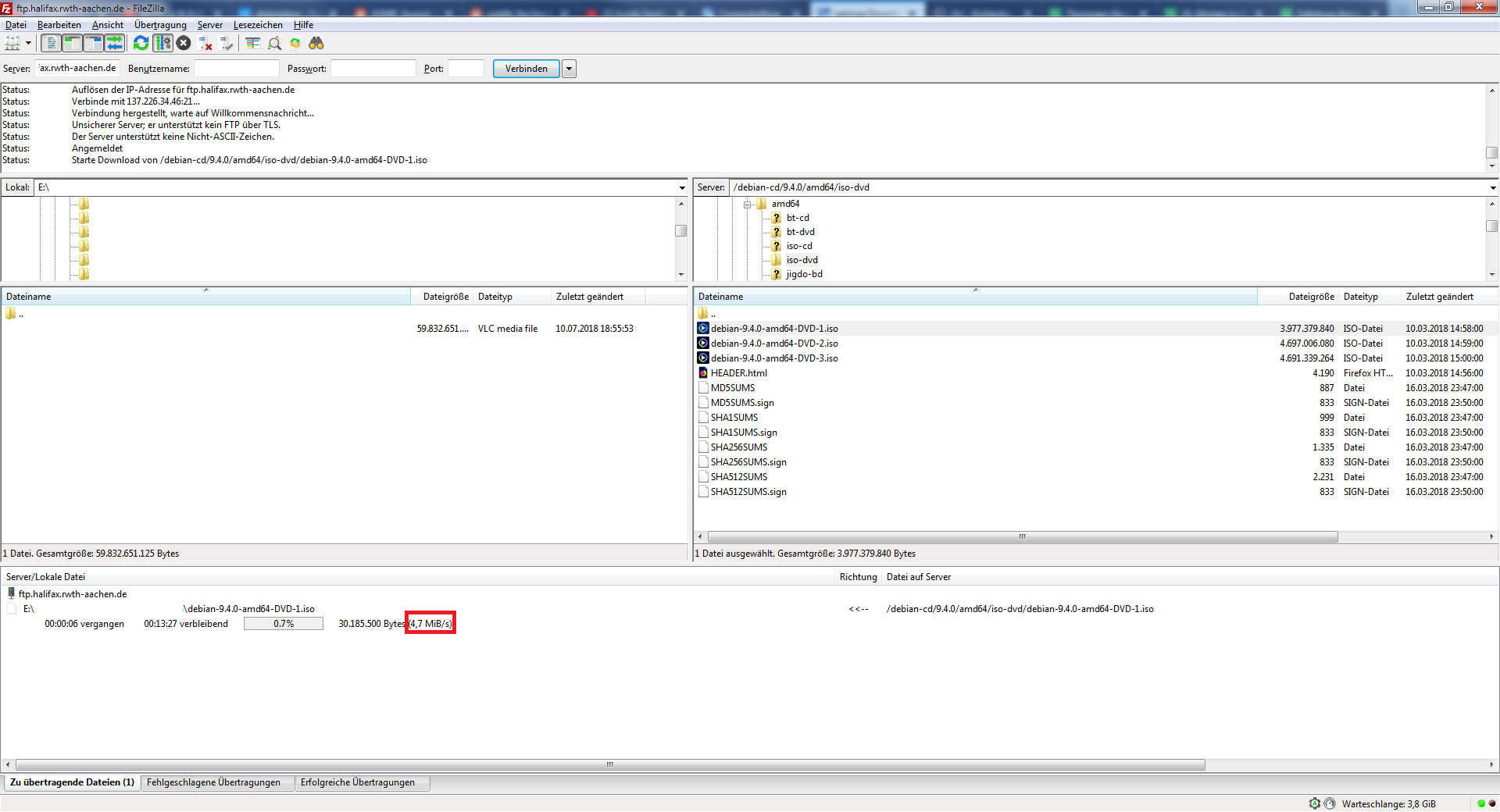This screenshot has height=812, width=1500.
Task: Select the bt-dvd folder in remote tree
Action: pyautogui.click(x=800, y=232)
